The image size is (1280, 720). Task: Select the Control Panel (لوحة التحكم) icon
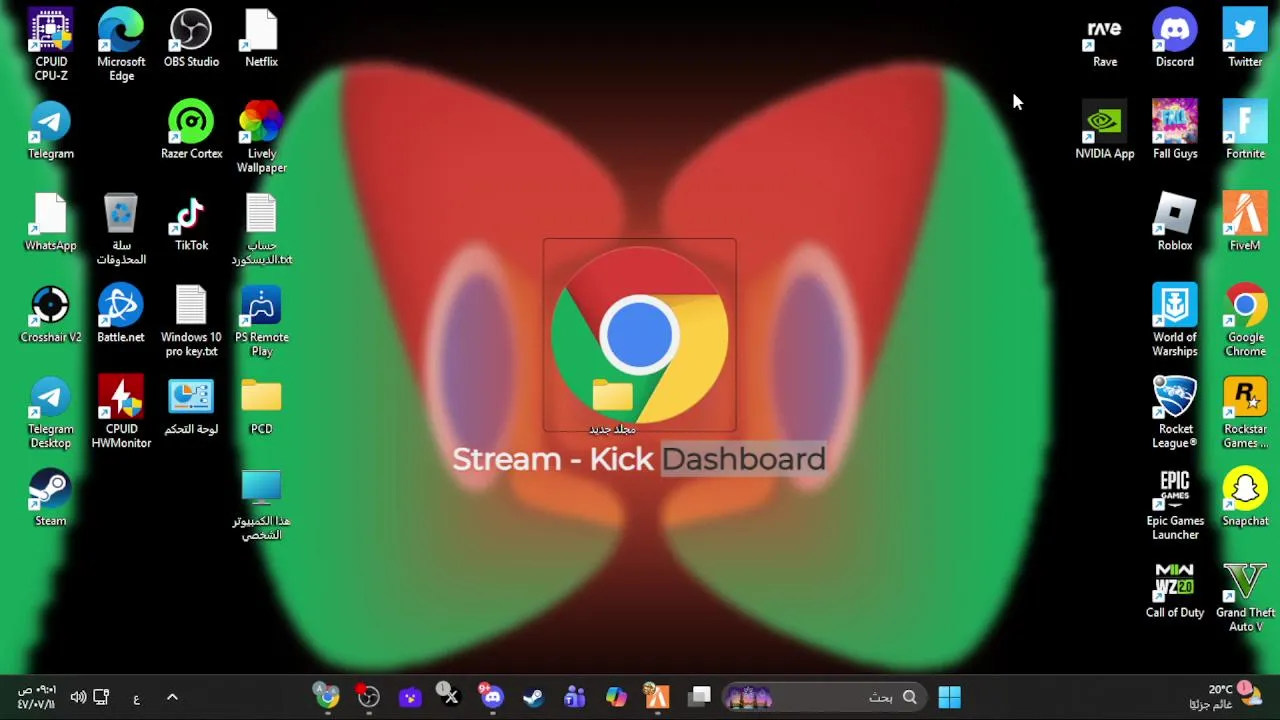pyautogui.click(x=191, y=406)
